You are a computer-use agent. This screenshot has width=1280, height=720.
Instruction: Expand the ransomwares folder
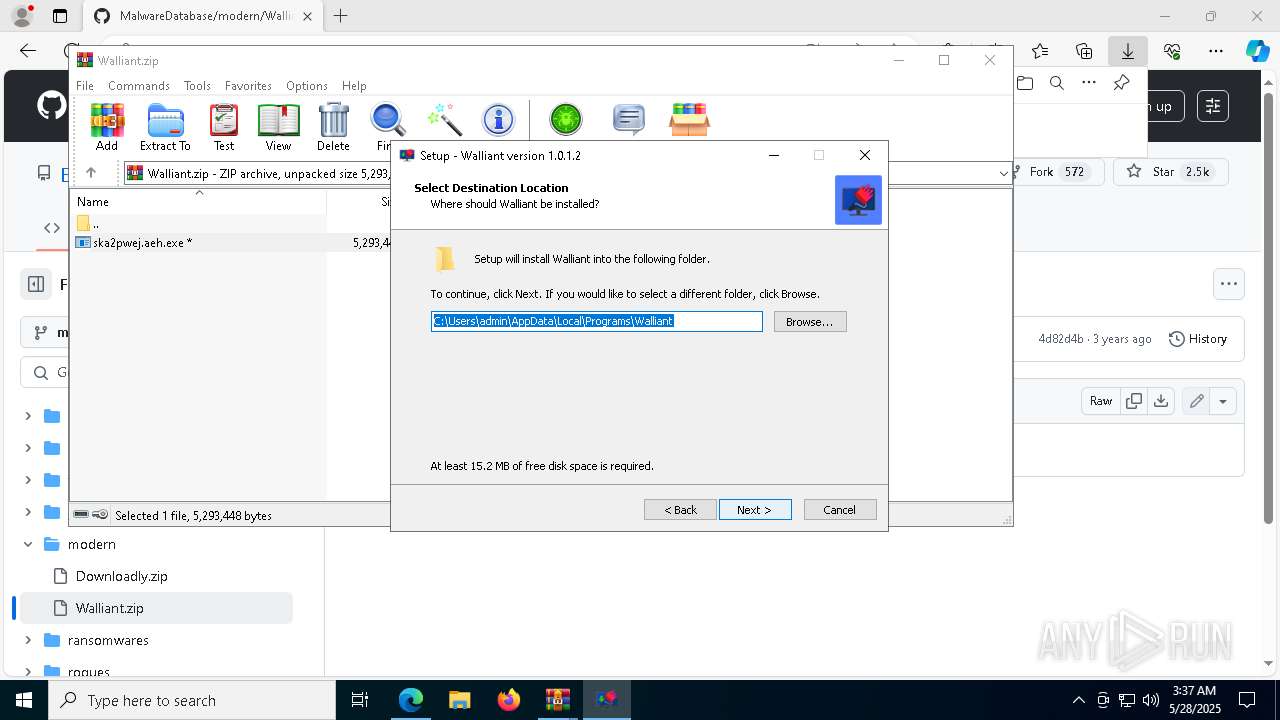[28, 640]
